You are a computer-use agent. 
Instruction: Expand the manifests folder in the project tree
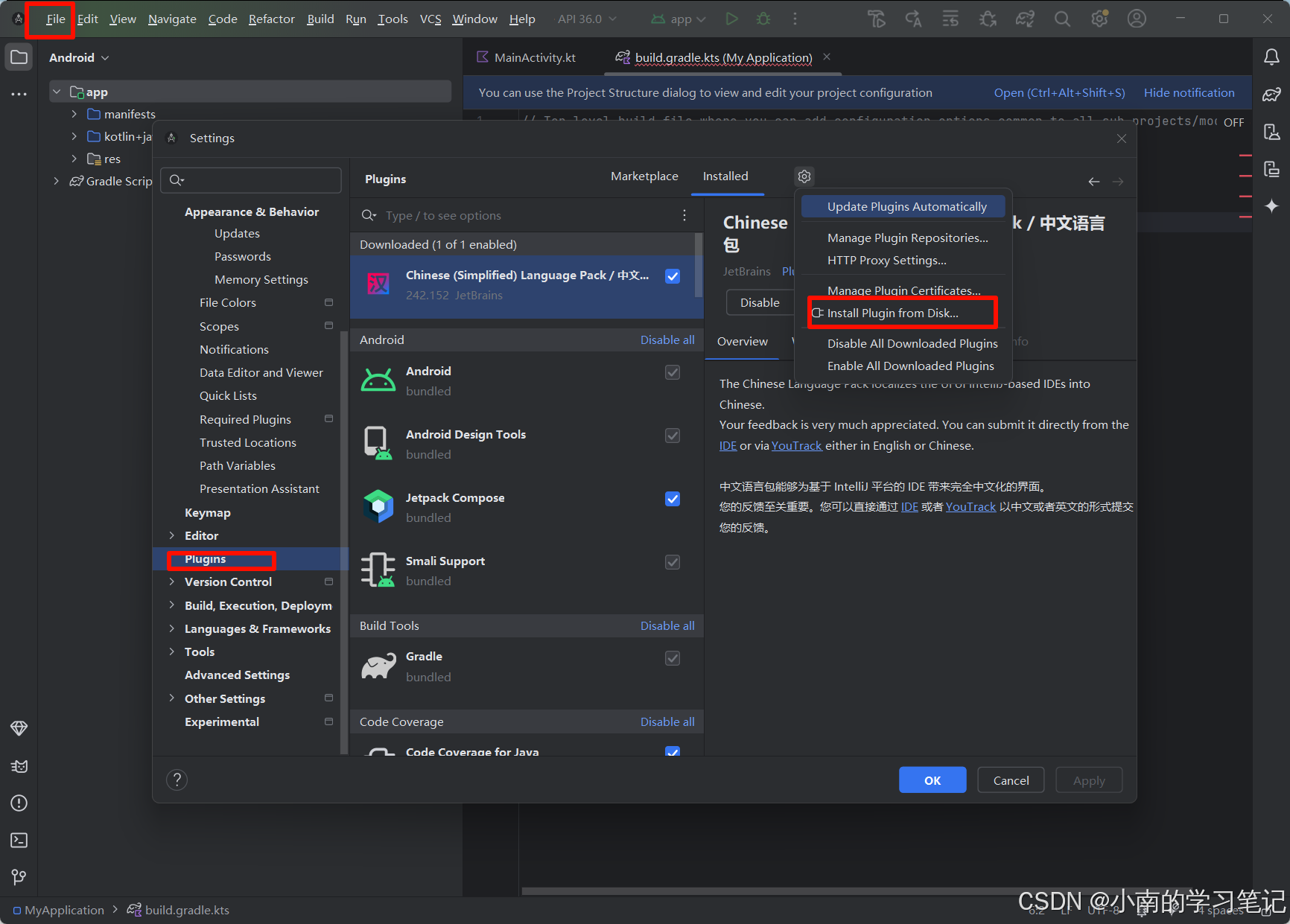pos(74,114)
